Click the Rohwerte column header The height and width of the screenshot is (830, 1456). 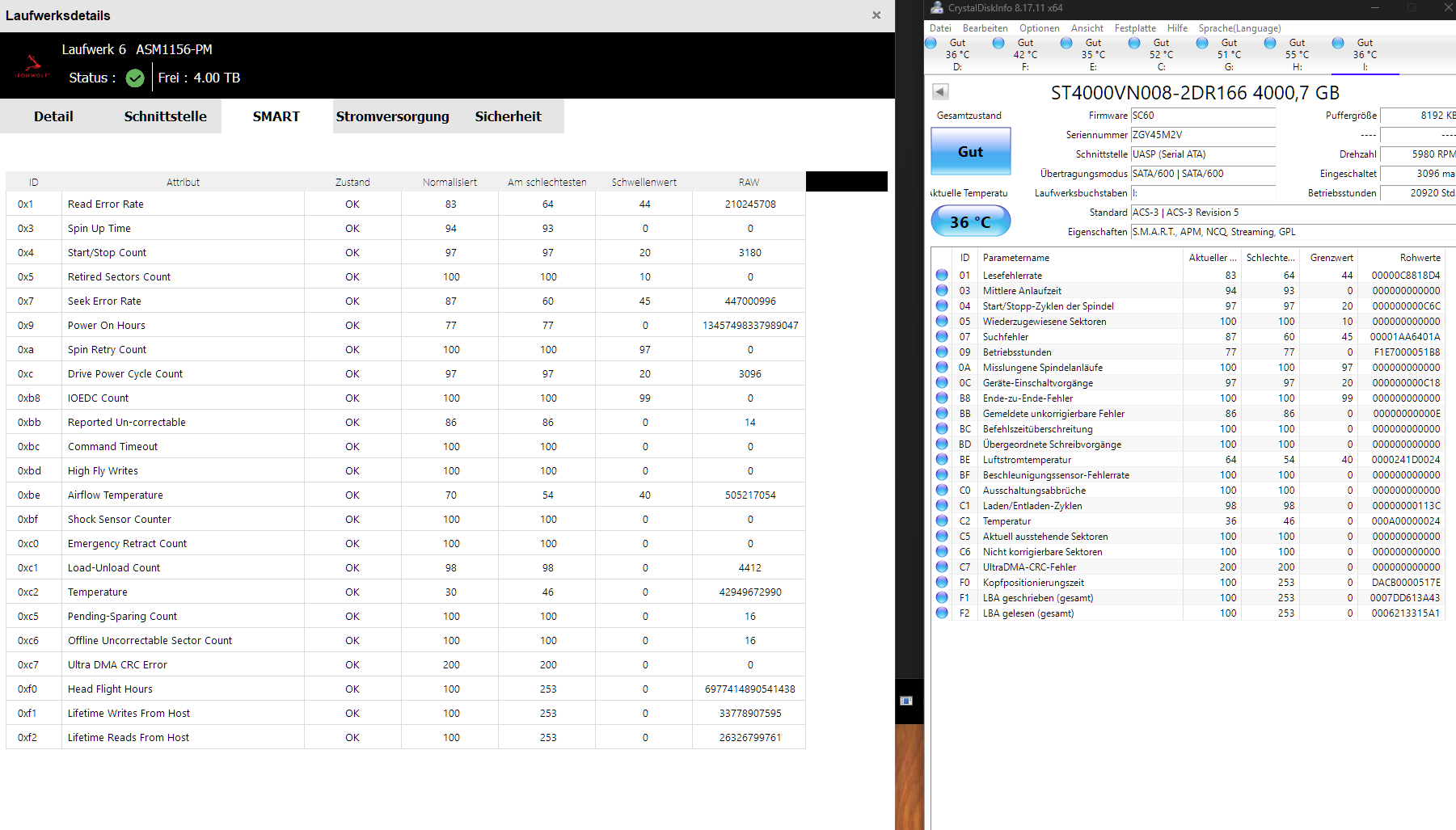(1403, 258)
